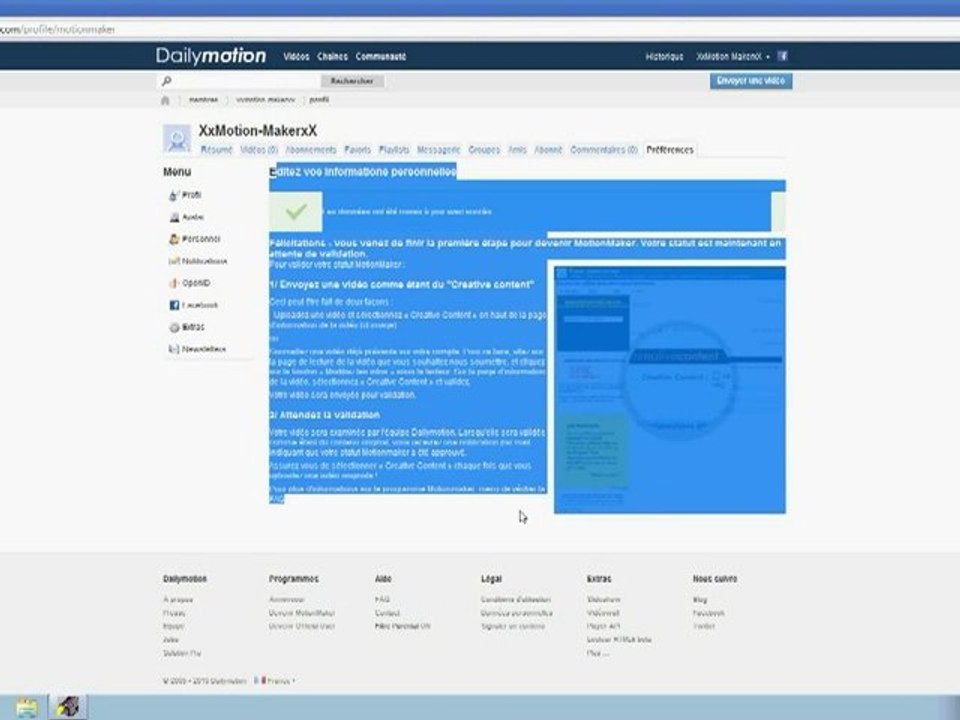Open the FAQ link in footer

tap(382, 599)
